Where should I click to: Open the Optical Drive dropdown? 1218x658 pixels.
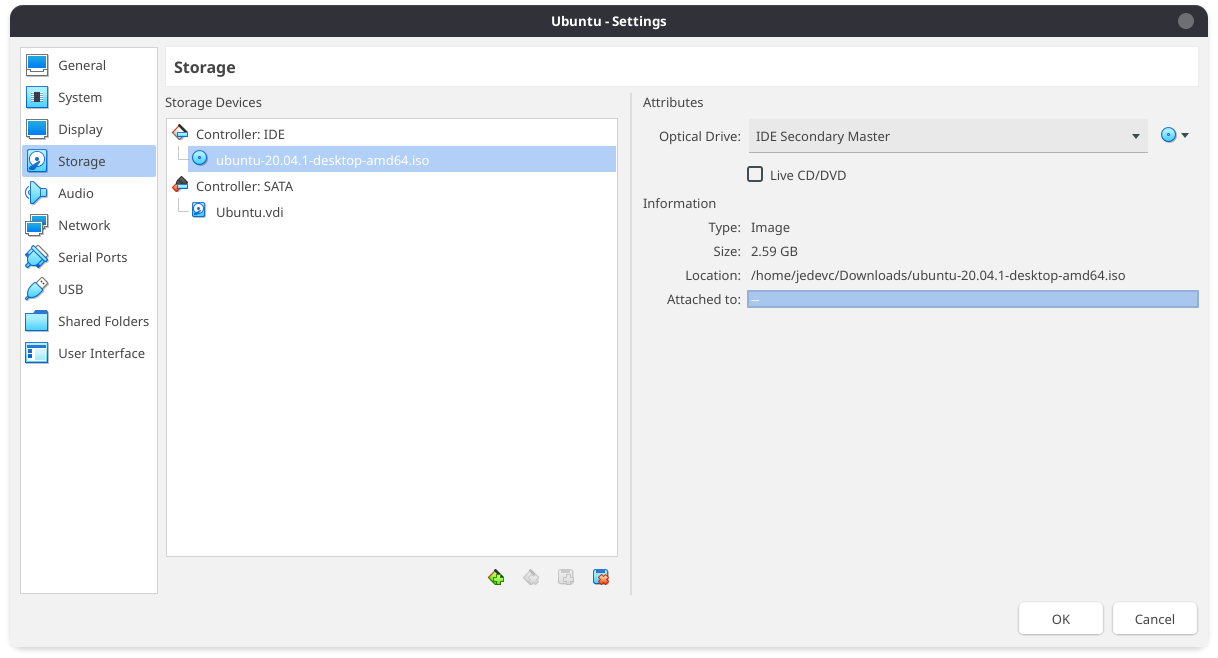tap(948, 136)
